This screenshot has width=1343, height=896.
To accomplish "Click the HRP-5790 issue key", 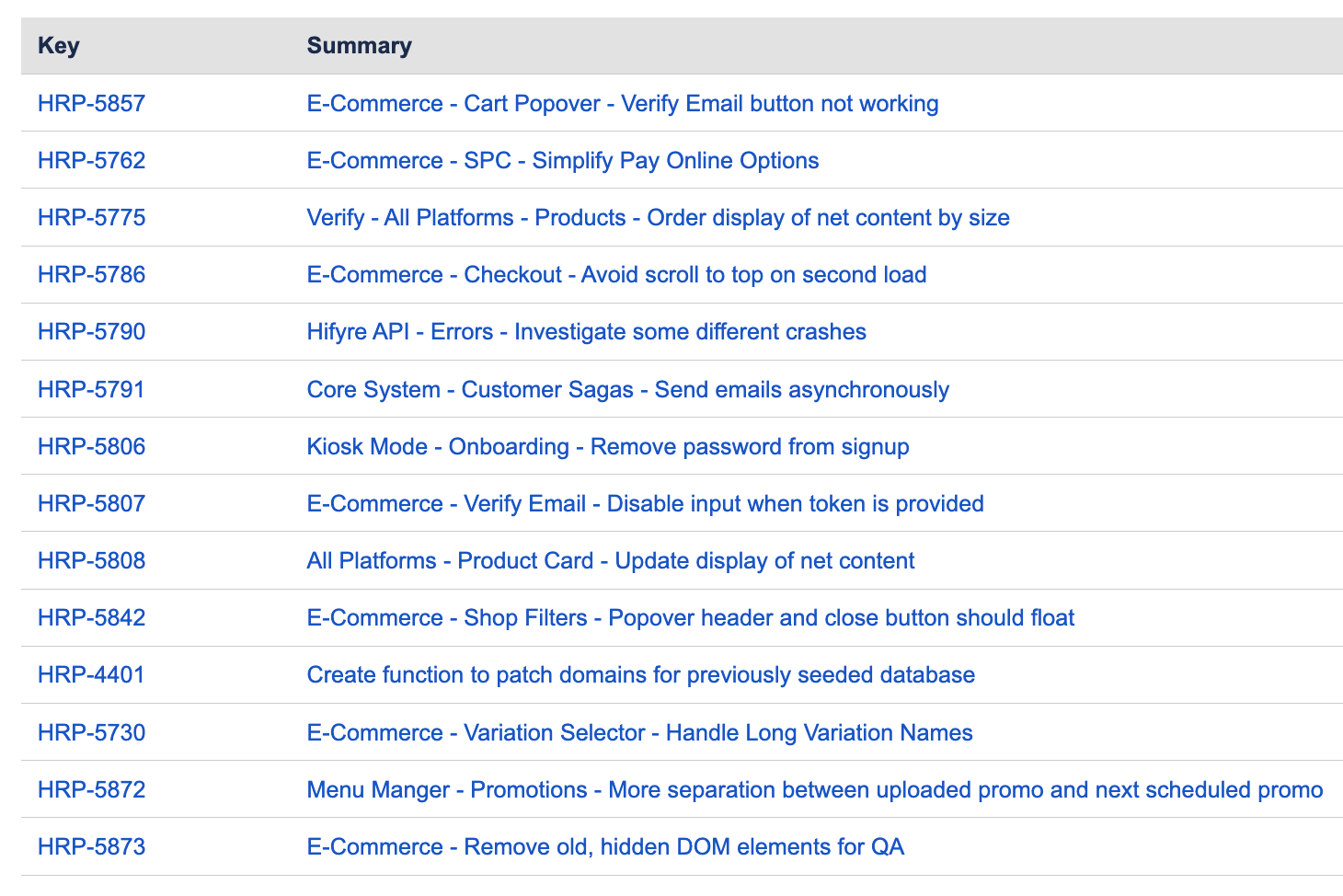I will coord(91,331).
